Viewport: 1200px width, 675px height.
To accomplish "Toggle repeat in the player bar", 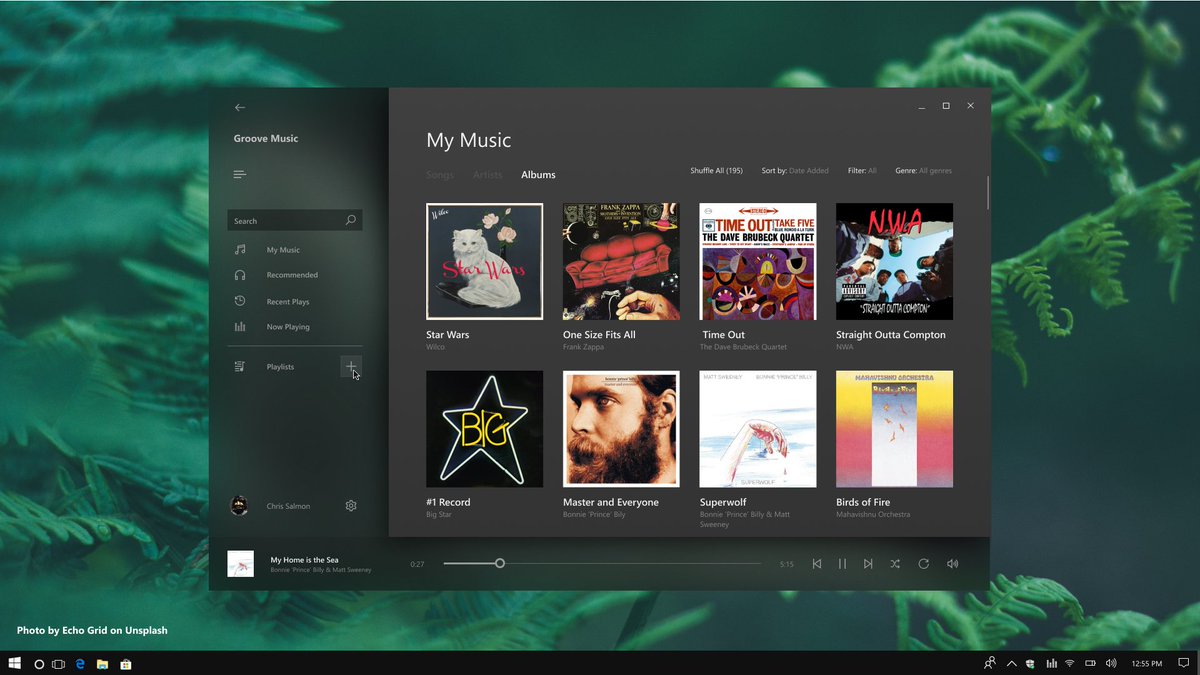I will point(924,564).
